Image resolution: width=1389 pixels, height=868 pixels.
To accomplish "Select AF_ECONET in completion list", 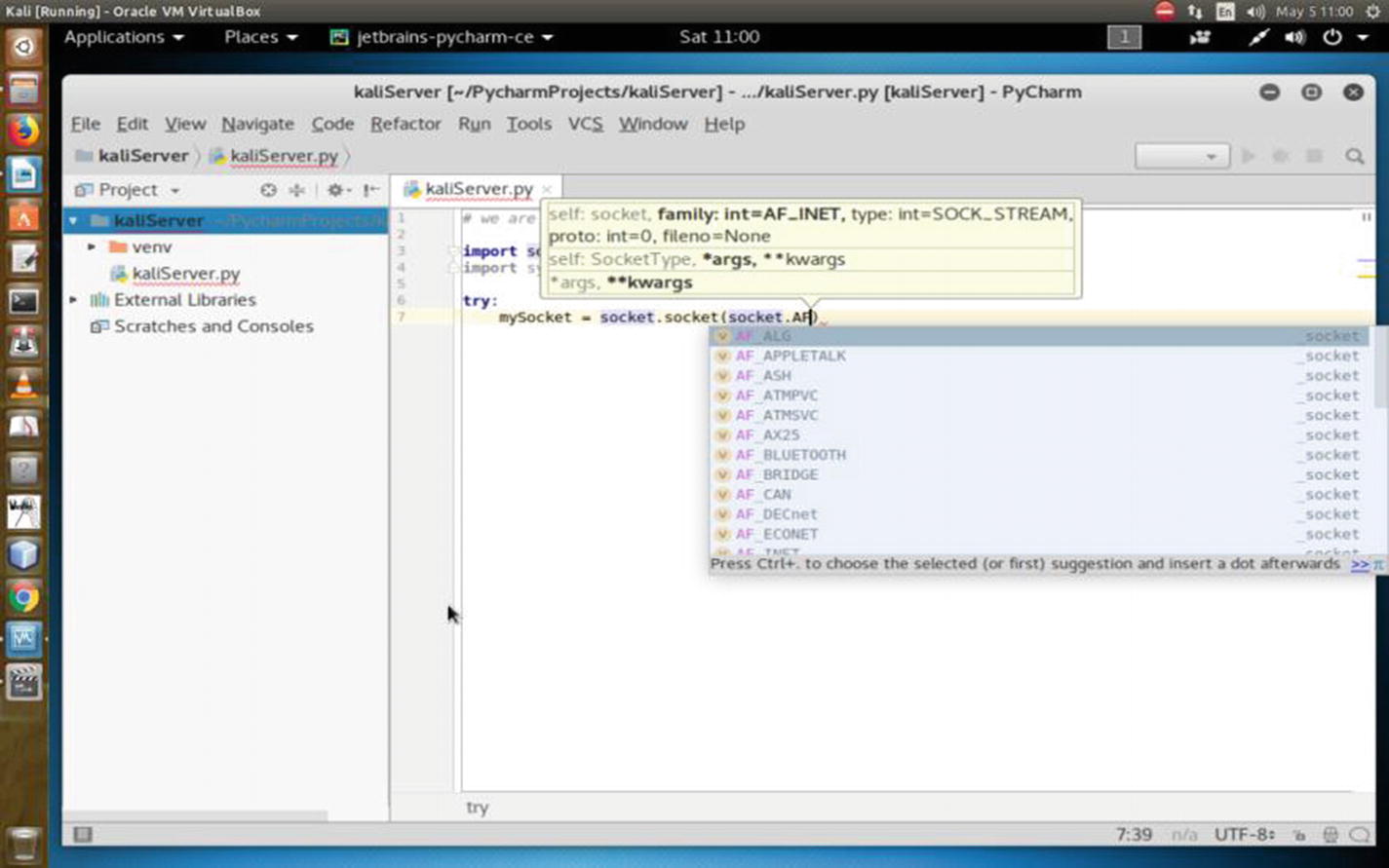I will point(1039,534).
